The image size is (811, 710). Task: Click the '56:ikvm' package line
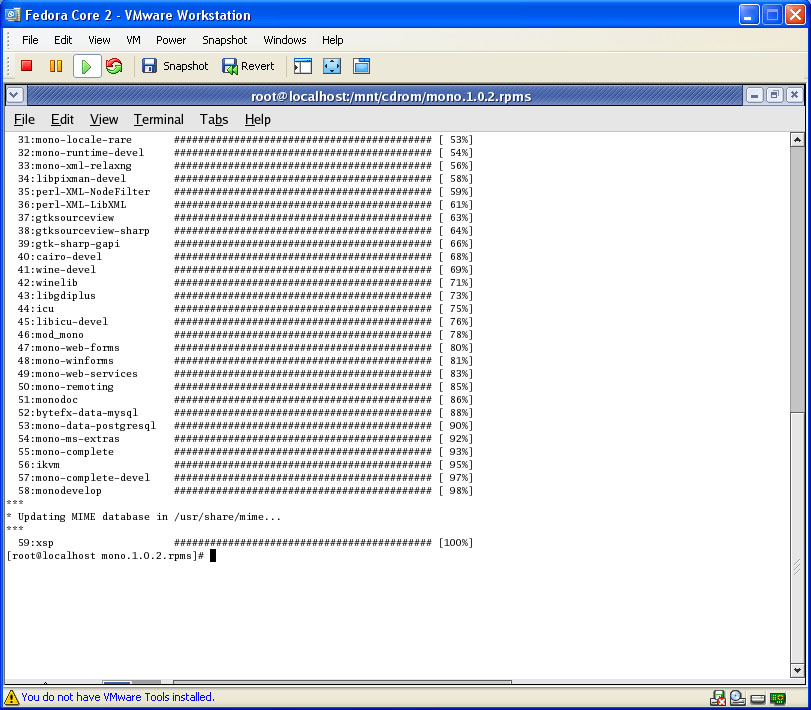click(246, 465)
